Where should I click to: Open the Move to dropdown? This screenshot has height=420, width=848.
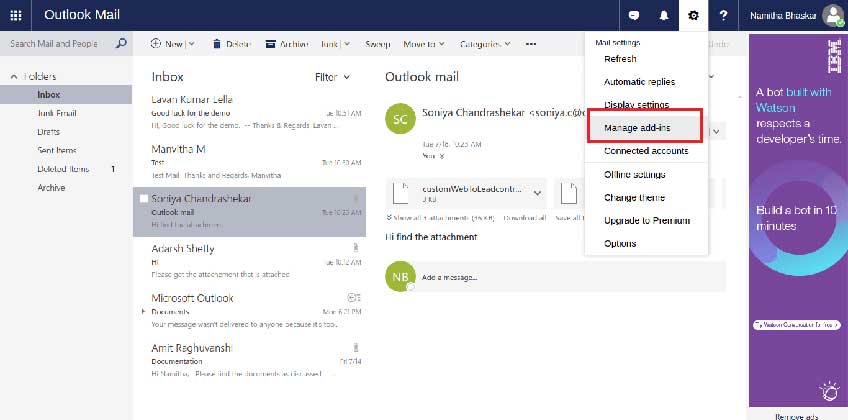[424, 44]
